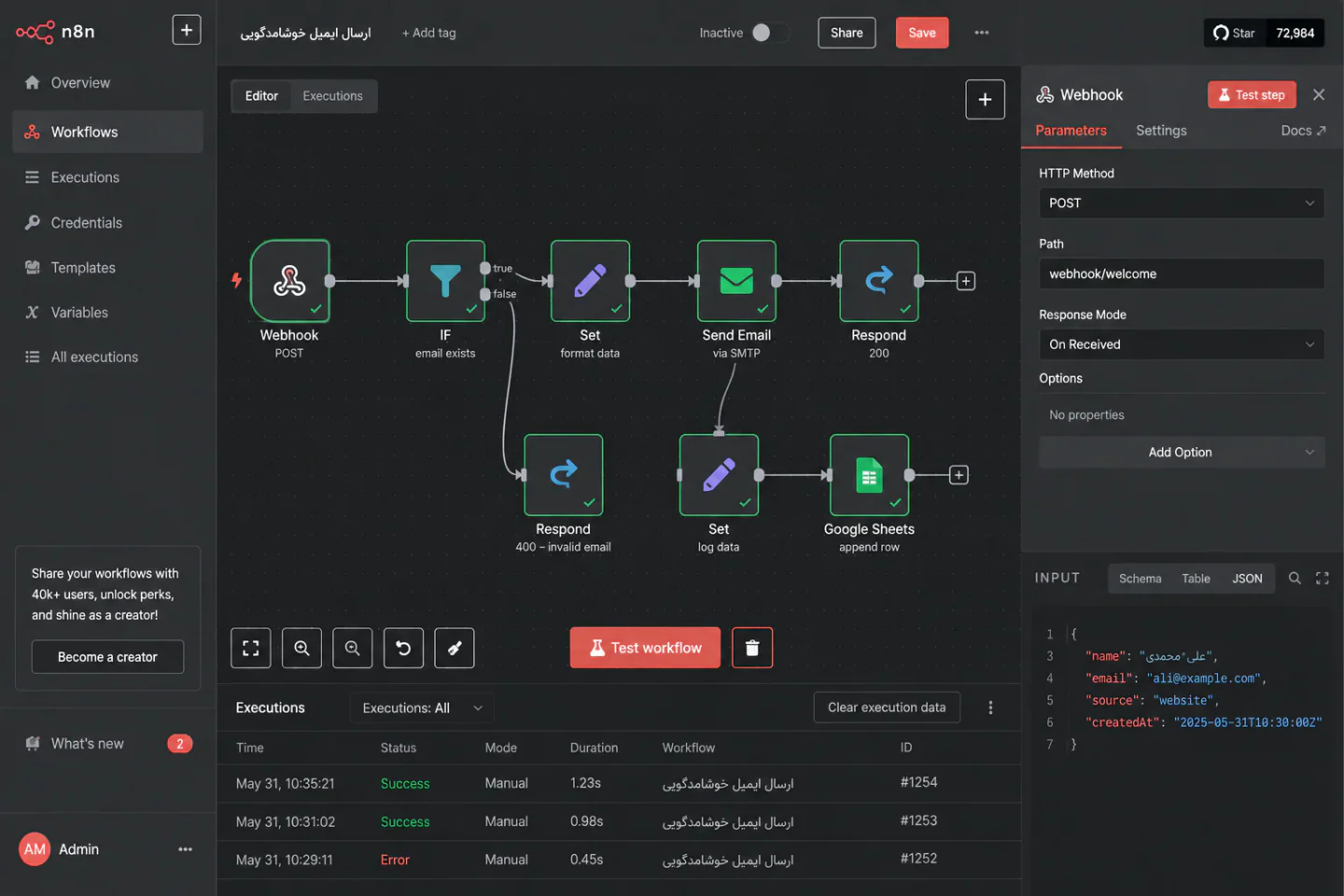Viewport: 1344px width, 896px height.
Task: Open the Parameters tab of Webhook
Action: coord(1071,131)
